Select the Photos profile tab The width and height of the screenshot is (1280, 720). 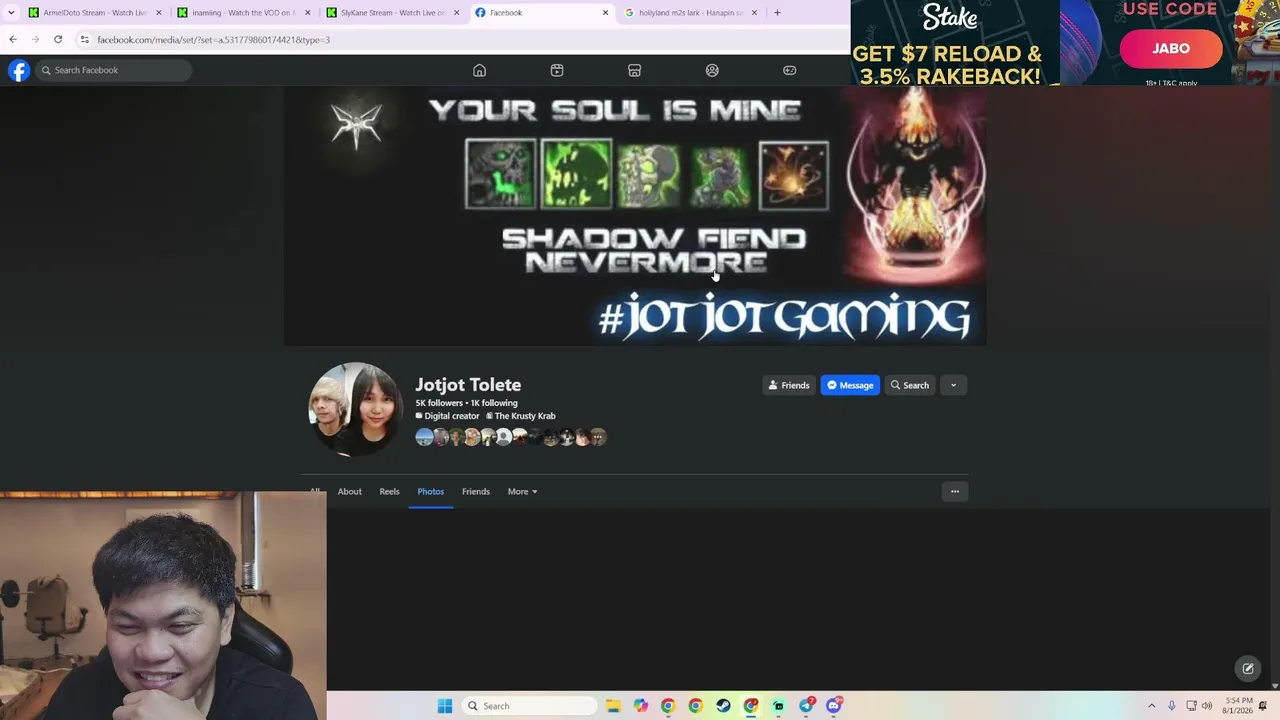click(430, 491)
